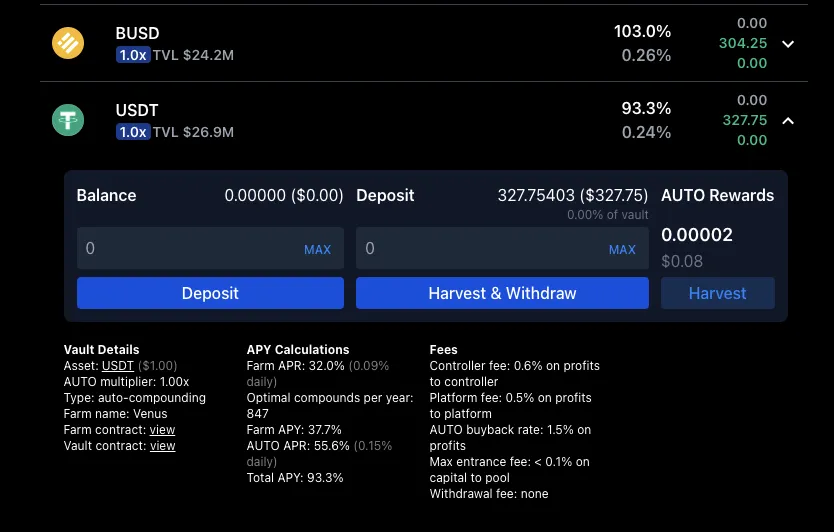834x532 pixels.
Task: Click the USDT Tether coin icon
Action: pos(68,120)
